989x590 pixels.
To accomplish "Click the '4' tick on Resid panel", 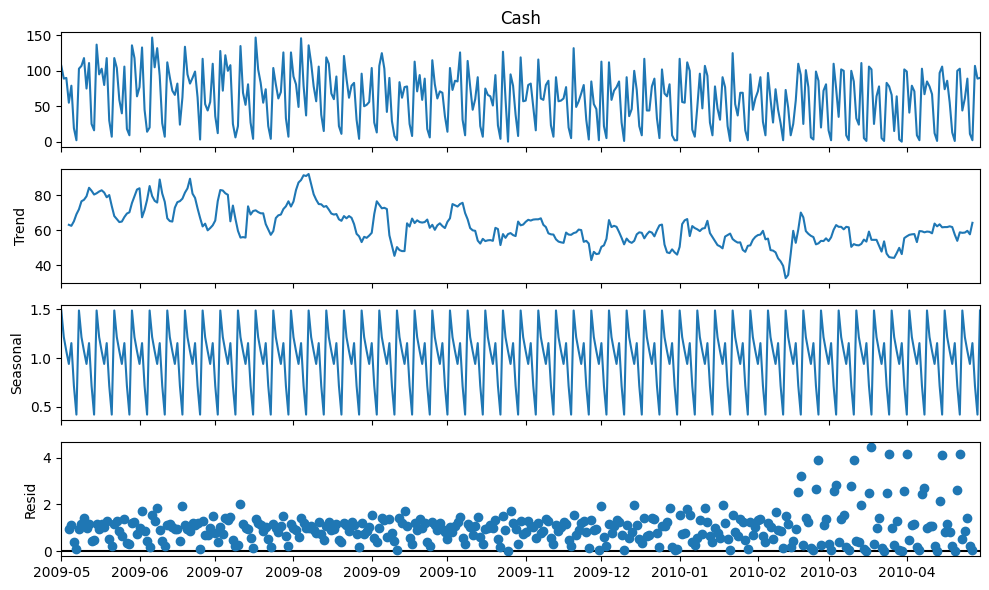I will click(x=47, y=458).
